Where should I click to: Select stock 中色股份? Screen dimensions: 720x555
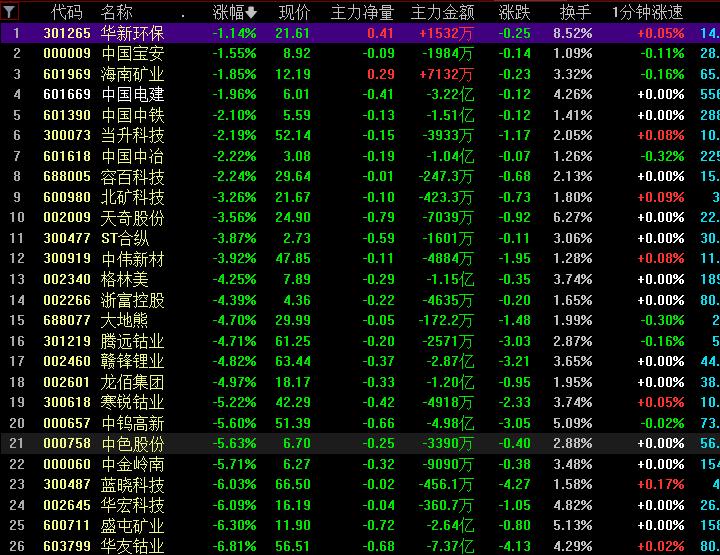[x=133, y=443]
